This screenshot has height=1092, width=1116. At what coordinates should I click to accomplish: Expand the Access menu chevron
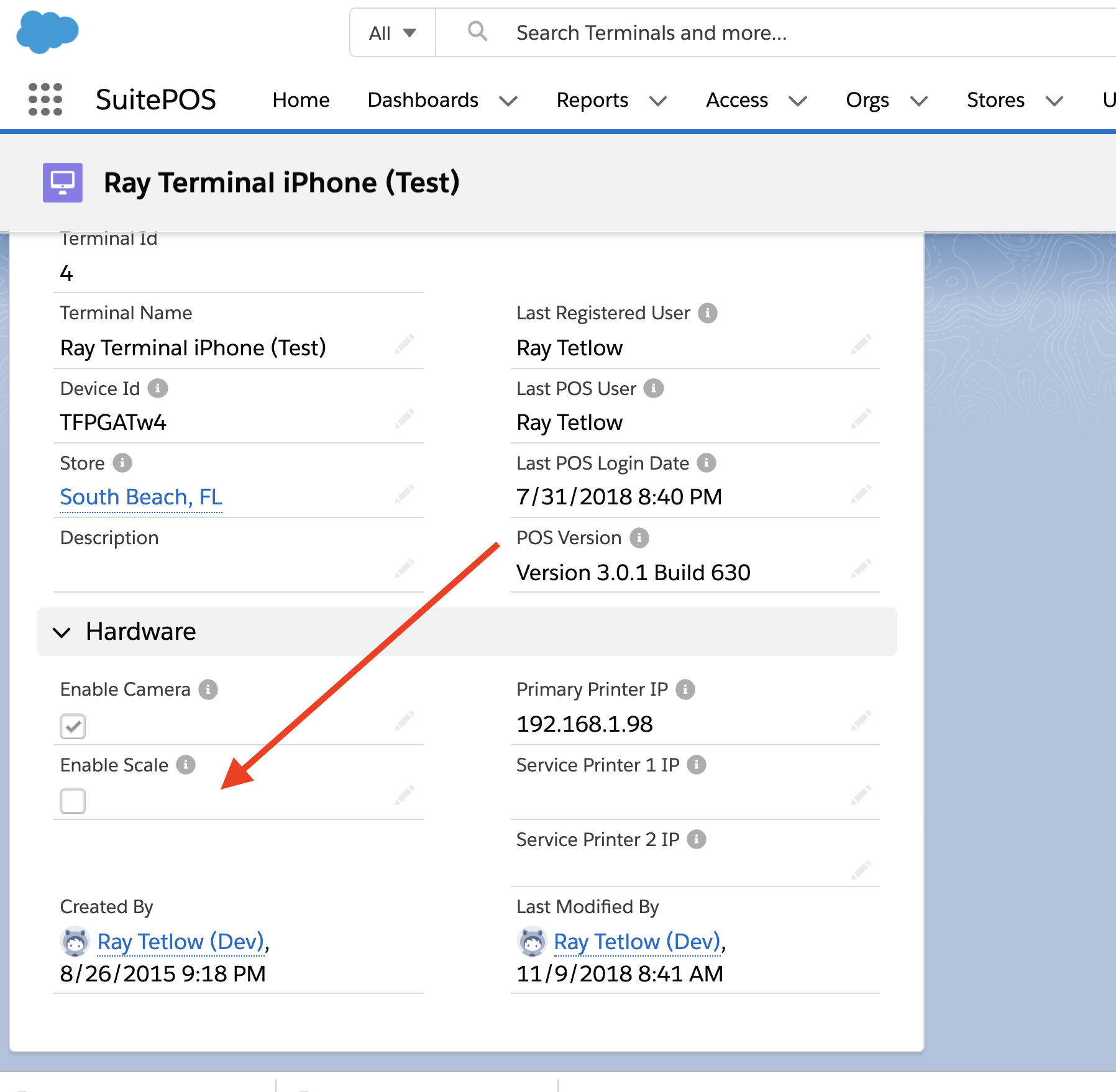[x=798, y=101]
